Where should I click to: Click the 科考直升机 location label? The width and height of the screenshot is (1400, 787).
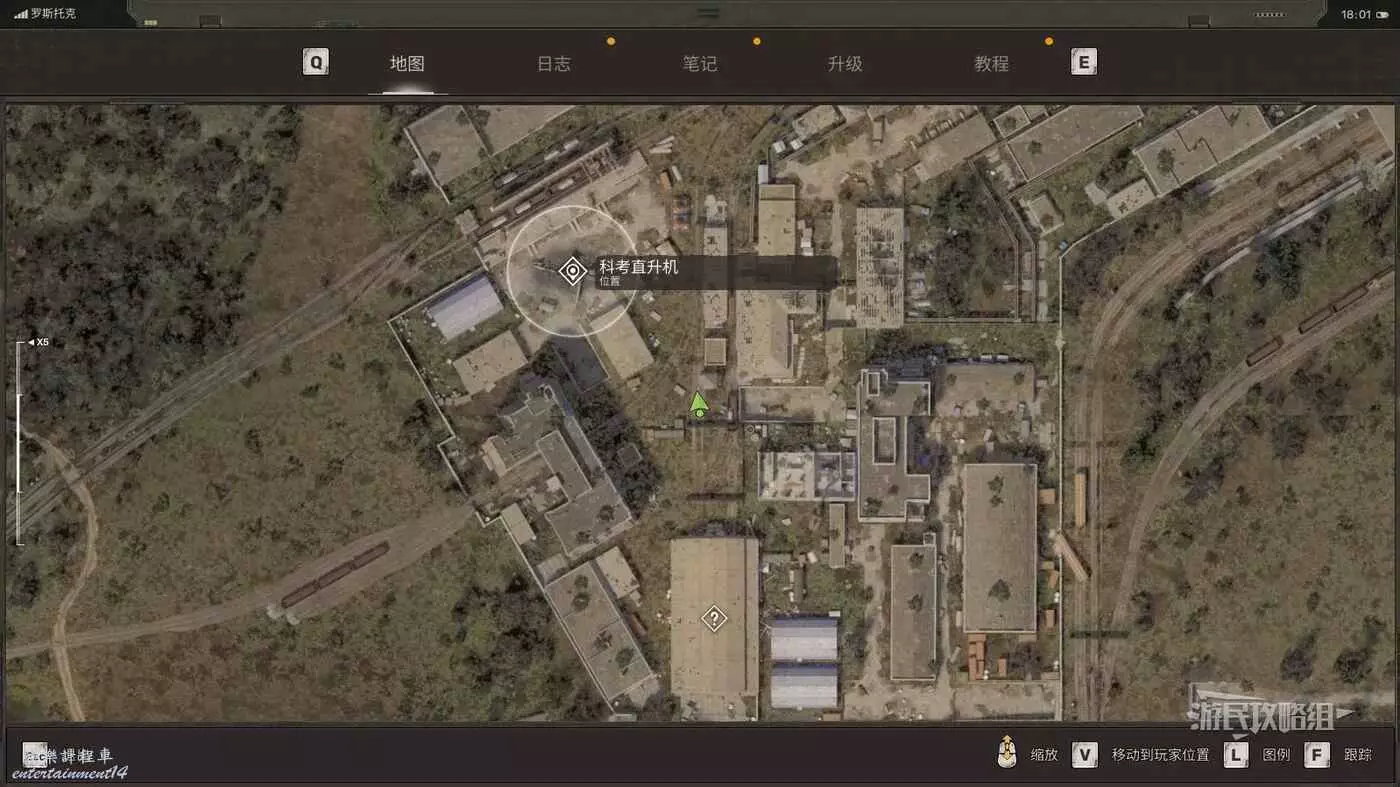(638, 268)
